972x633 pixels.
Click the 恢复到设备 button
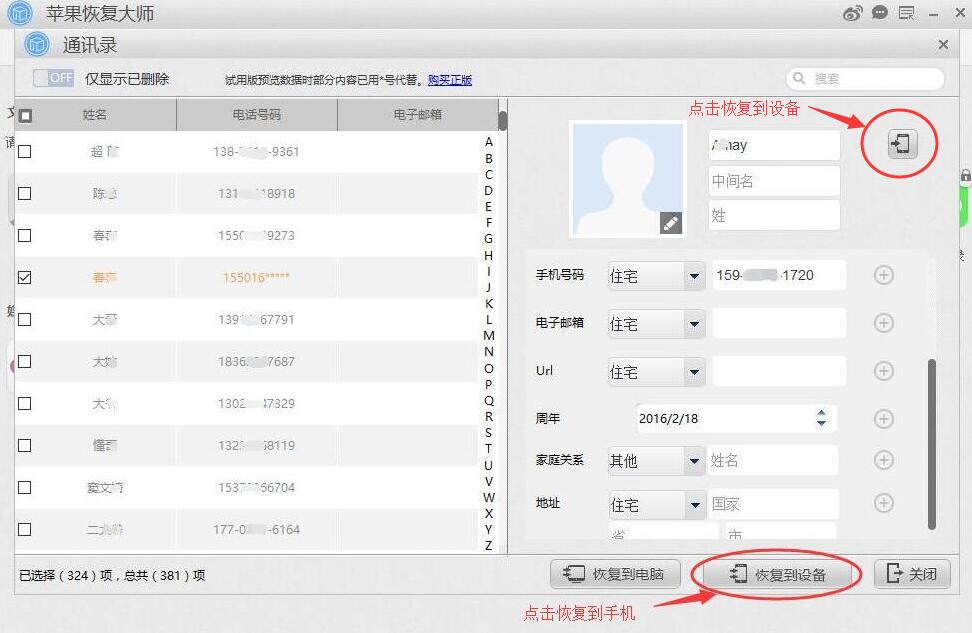click(777, 575)
